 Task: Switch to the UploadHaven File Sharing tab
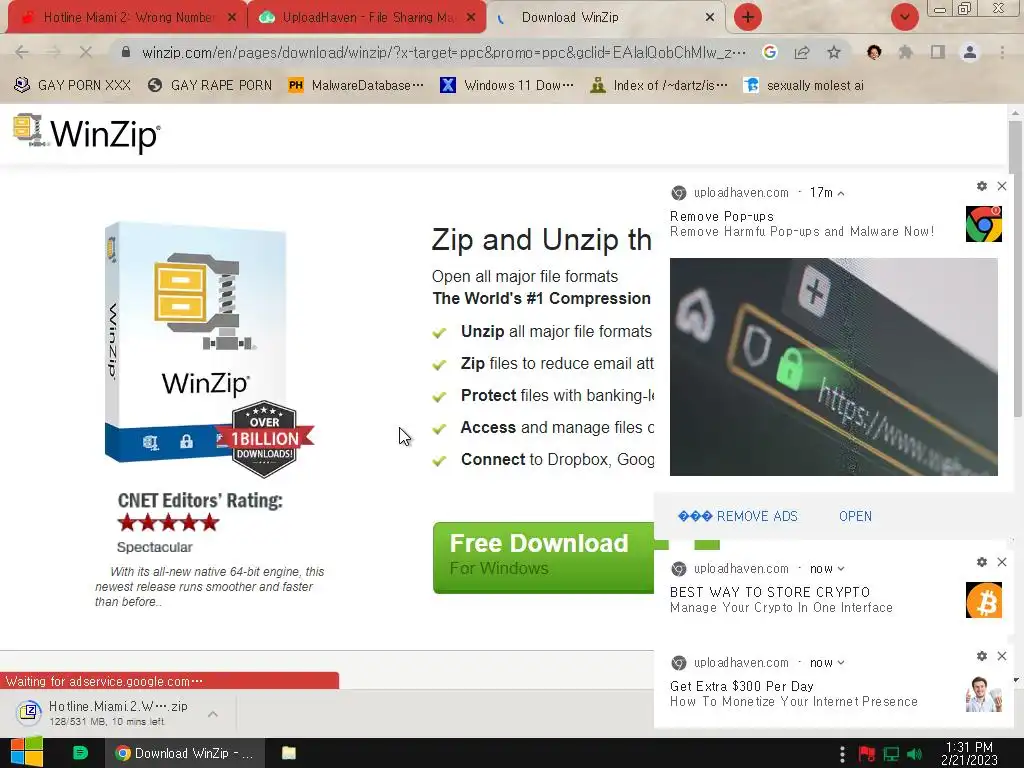coord(366,18)
